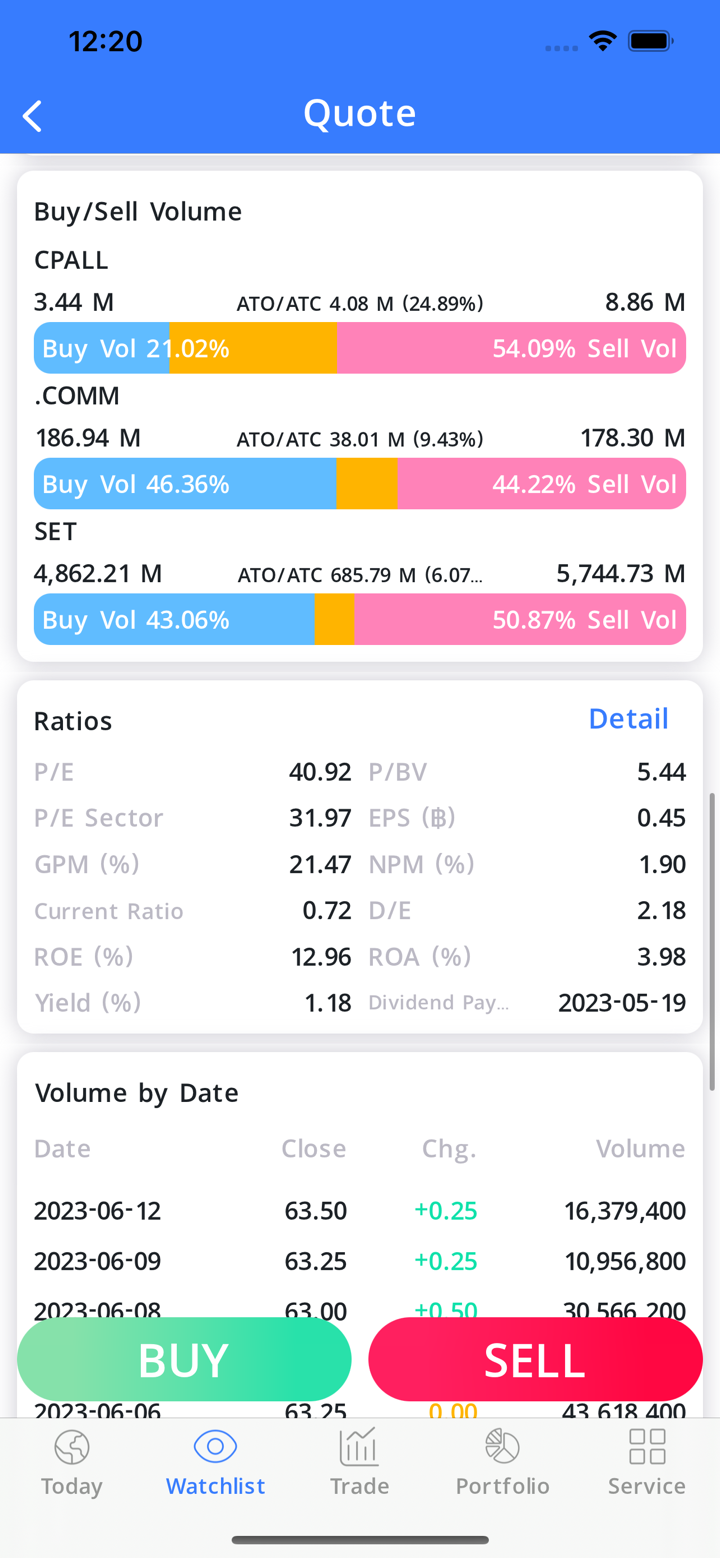Tap the .COMM orange ATO/ATC bar segment
720x1558 pixels.
(366, 484)
